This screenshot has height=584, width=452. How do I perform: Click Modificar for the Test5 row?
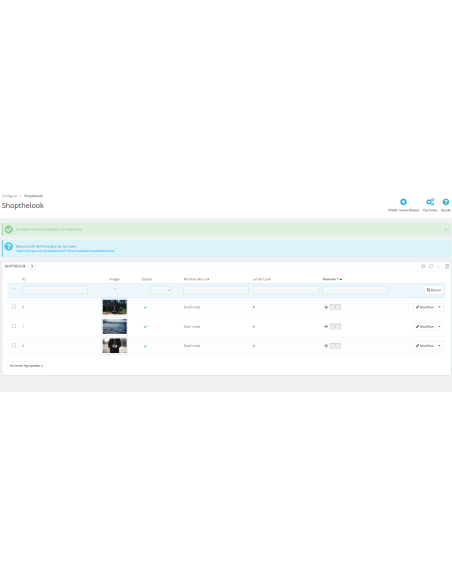[425, 307]
